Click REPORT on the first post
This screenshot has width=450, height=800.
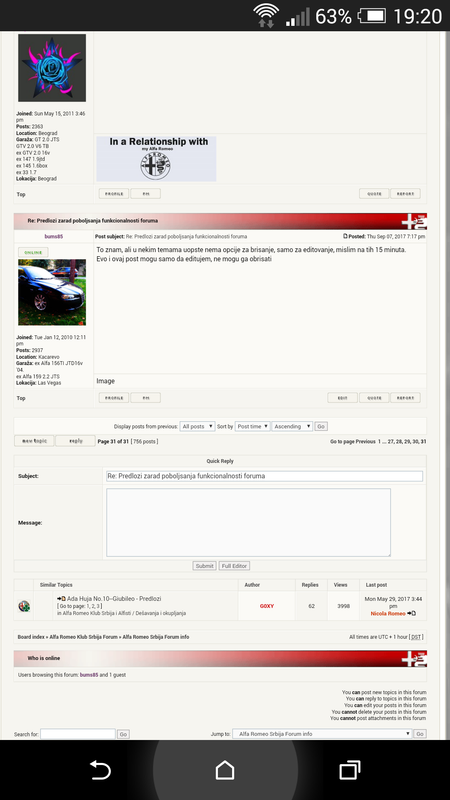(x=405, y=193)
